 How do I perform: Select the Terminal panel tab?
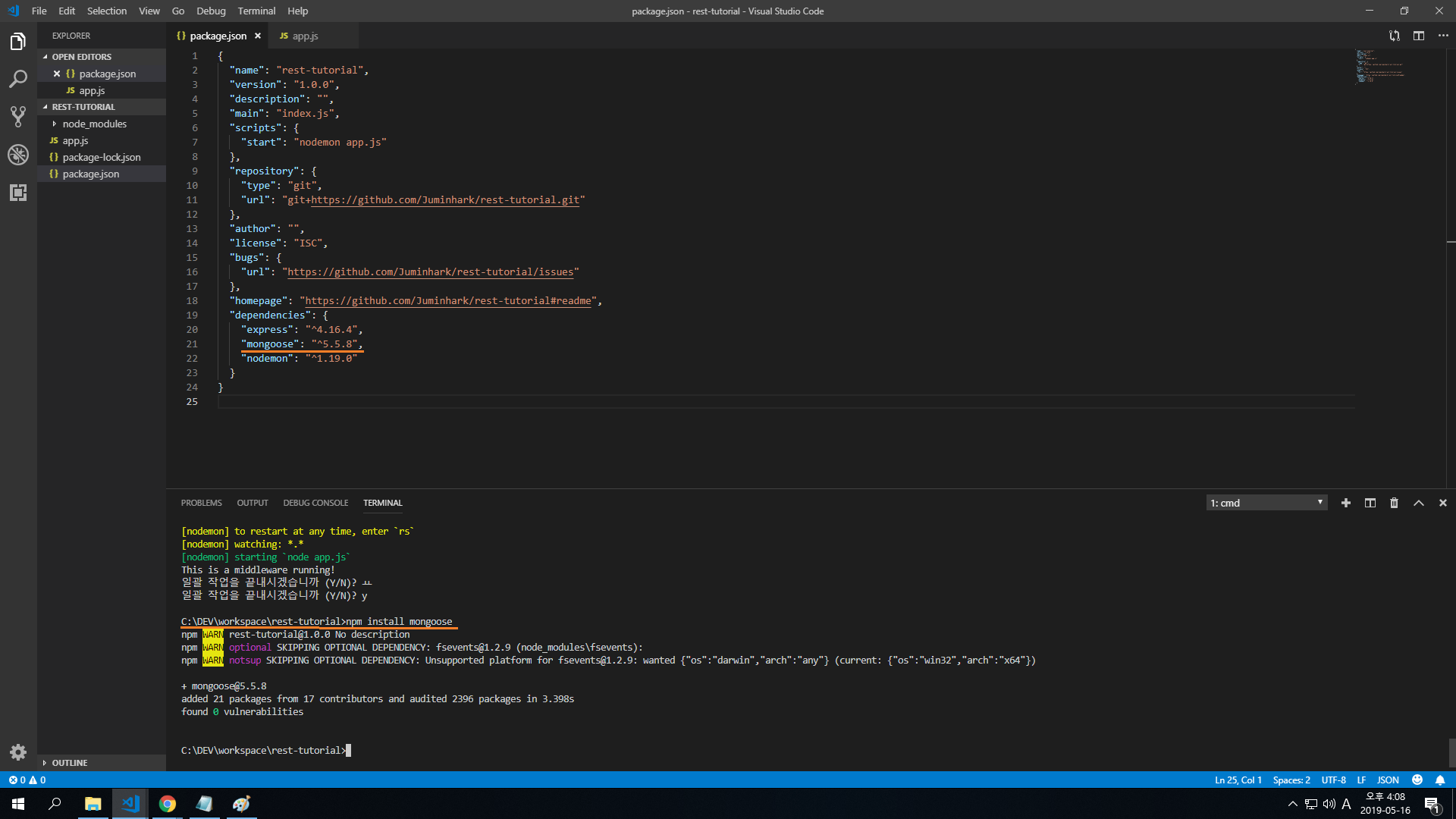(383, 503)
